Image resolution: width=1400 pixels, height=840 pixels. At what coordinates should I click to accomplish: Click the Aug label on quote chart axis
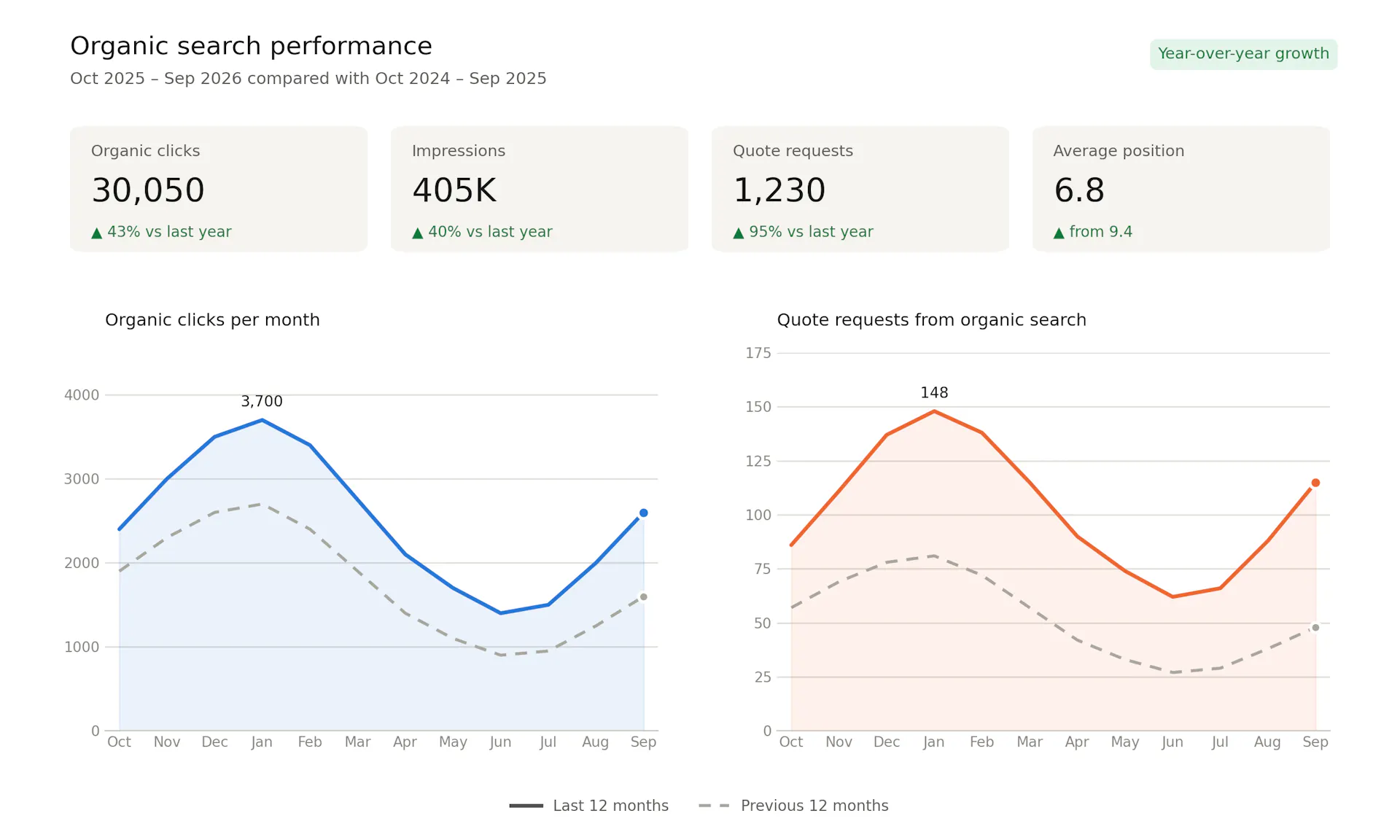tap(1267, 742)
